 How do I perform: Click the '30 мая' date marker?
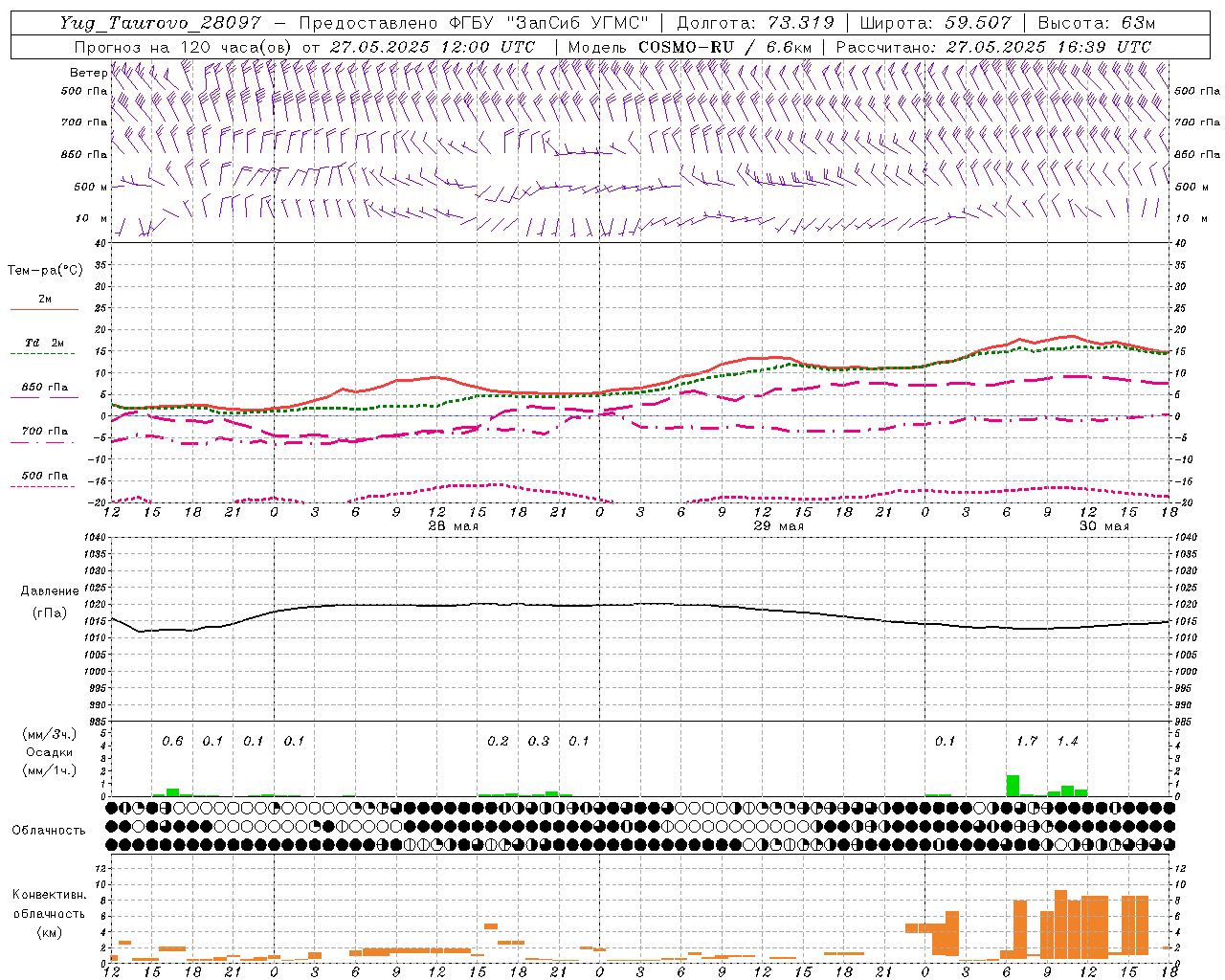(x=1104, y=526)
